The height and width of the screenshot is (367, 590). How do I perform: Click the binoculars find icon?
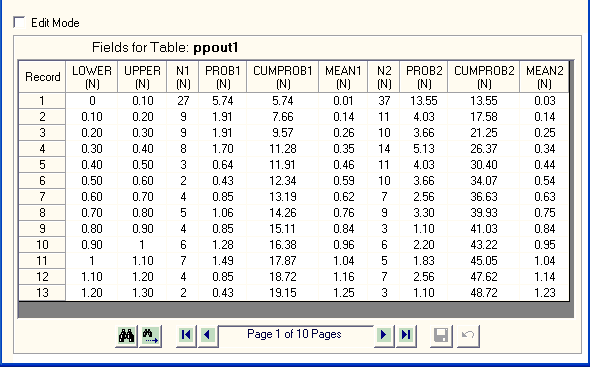[x=126, y=335]
